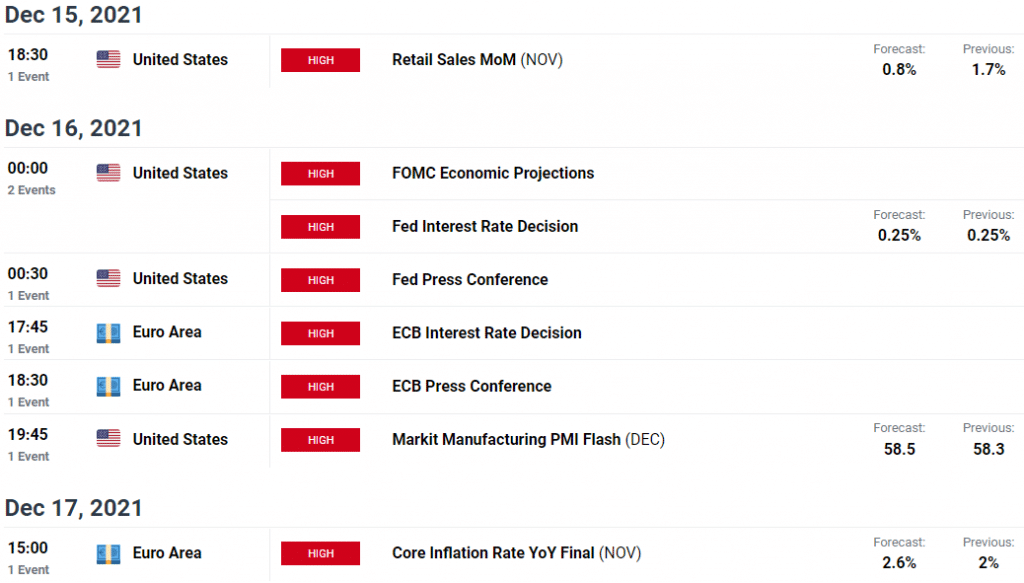This screenshot has width=1024, height=583.
Task: Open the Fed Press Conference event
Action: (470, 279)
